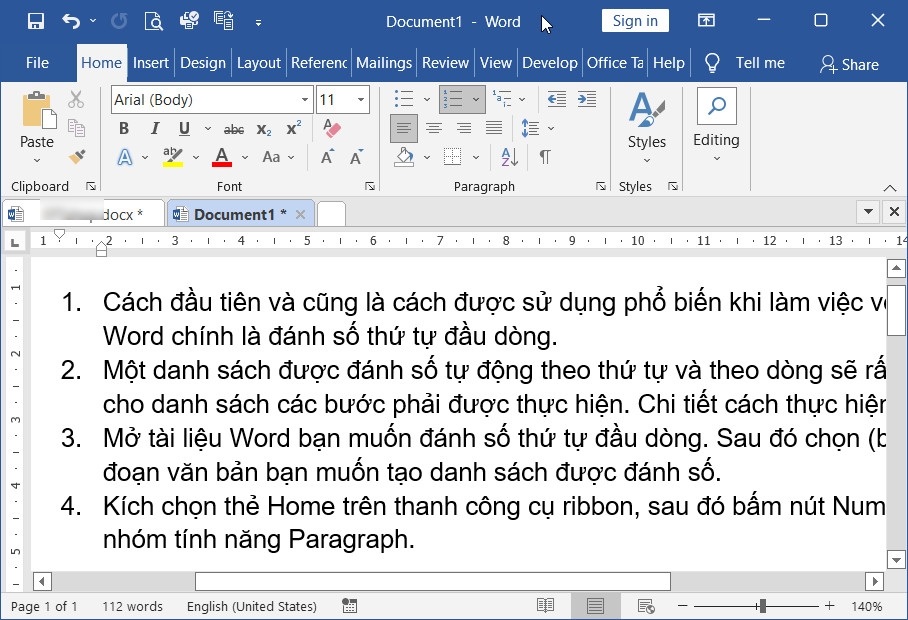Activate the Format Painter brush
The height and width of the screenshot is (620, 908).
click(76, 156)
